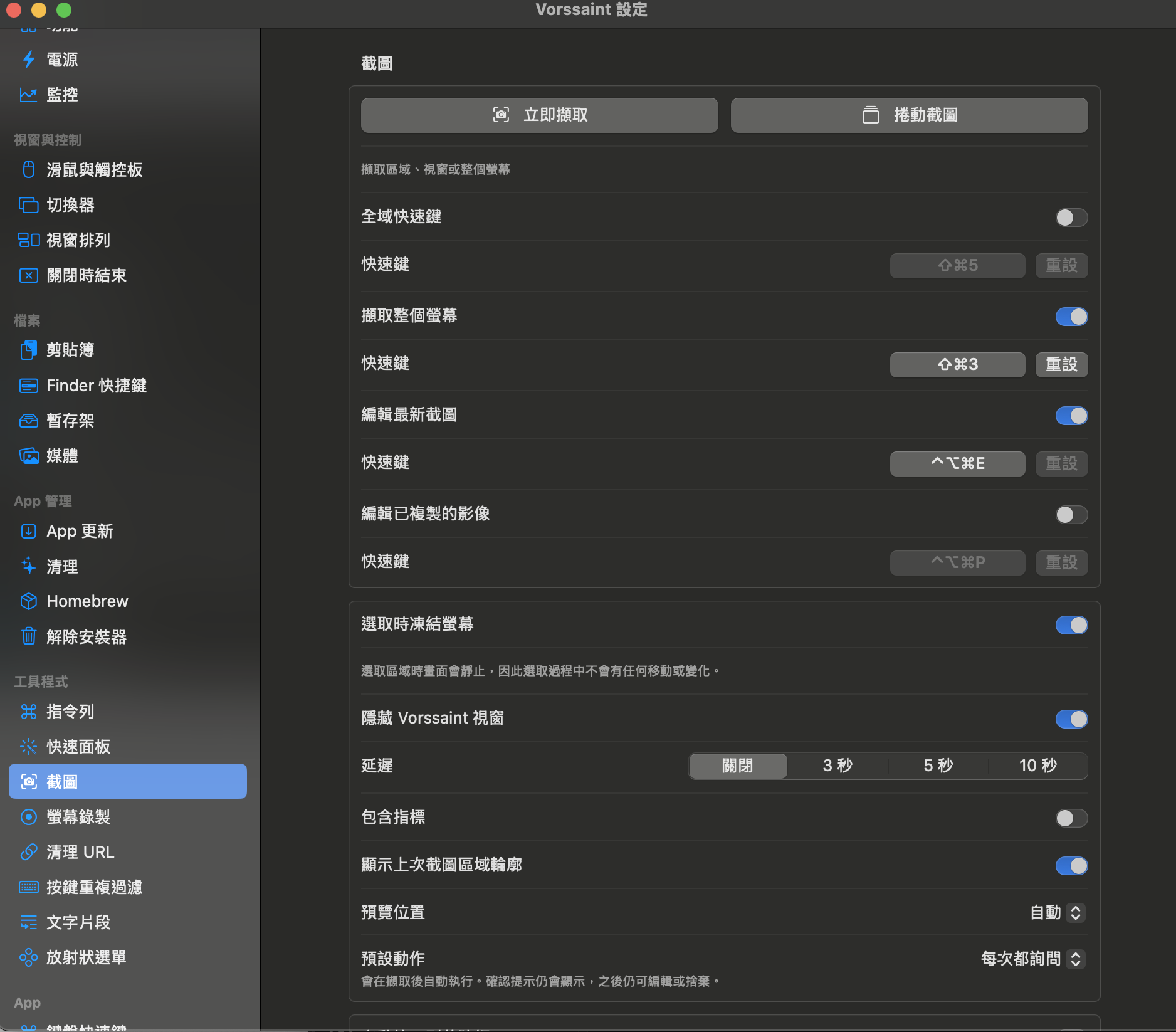Open the 預設動作 每次都詢問 dropdown
The height and width of the screenshot is (1032, 1176).
pos(1033,959)
